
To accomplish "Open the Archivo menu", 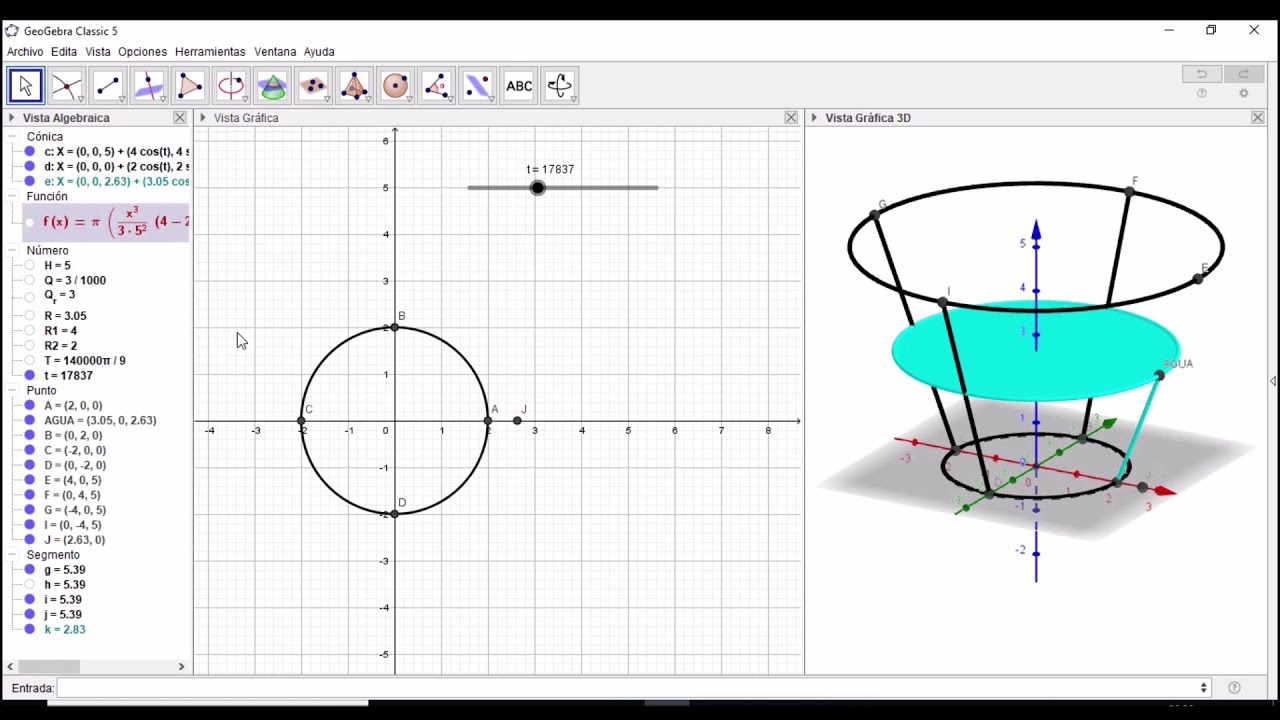I will click(25, 52).
